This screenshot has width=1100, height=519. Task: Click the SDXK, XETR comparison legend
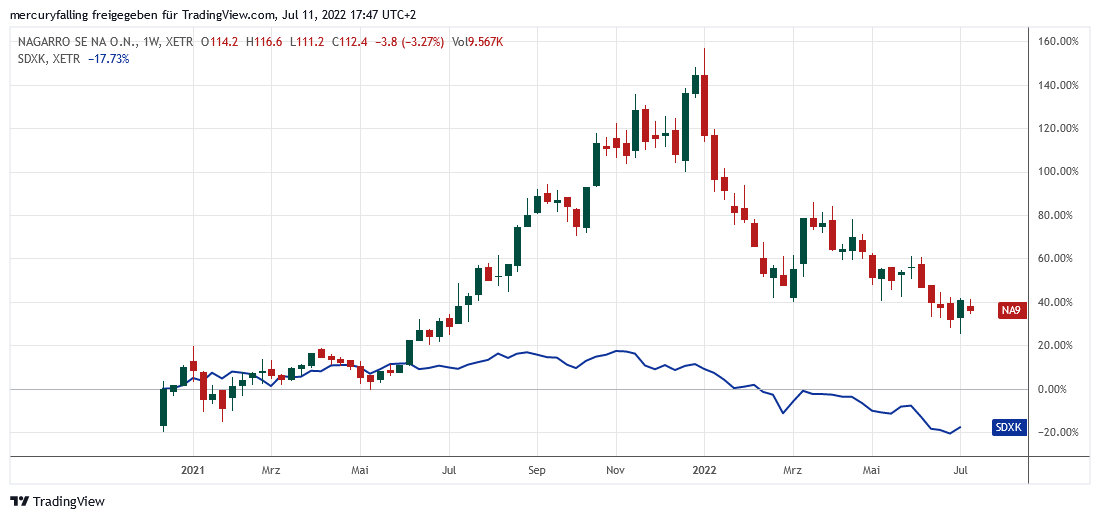[46, 59]
